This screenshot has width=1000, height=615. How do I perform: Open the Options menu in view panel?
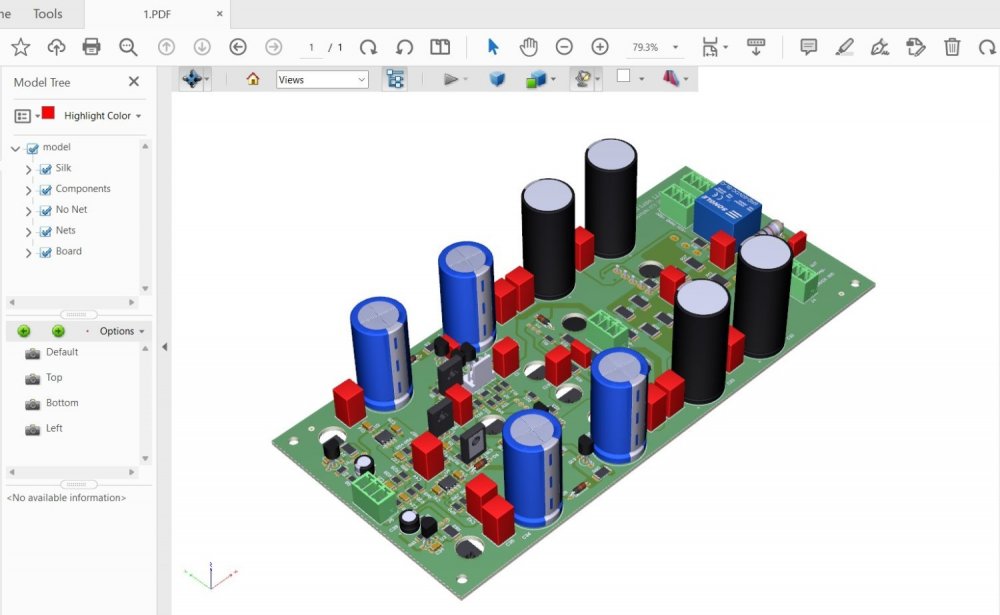click(121, 331)
